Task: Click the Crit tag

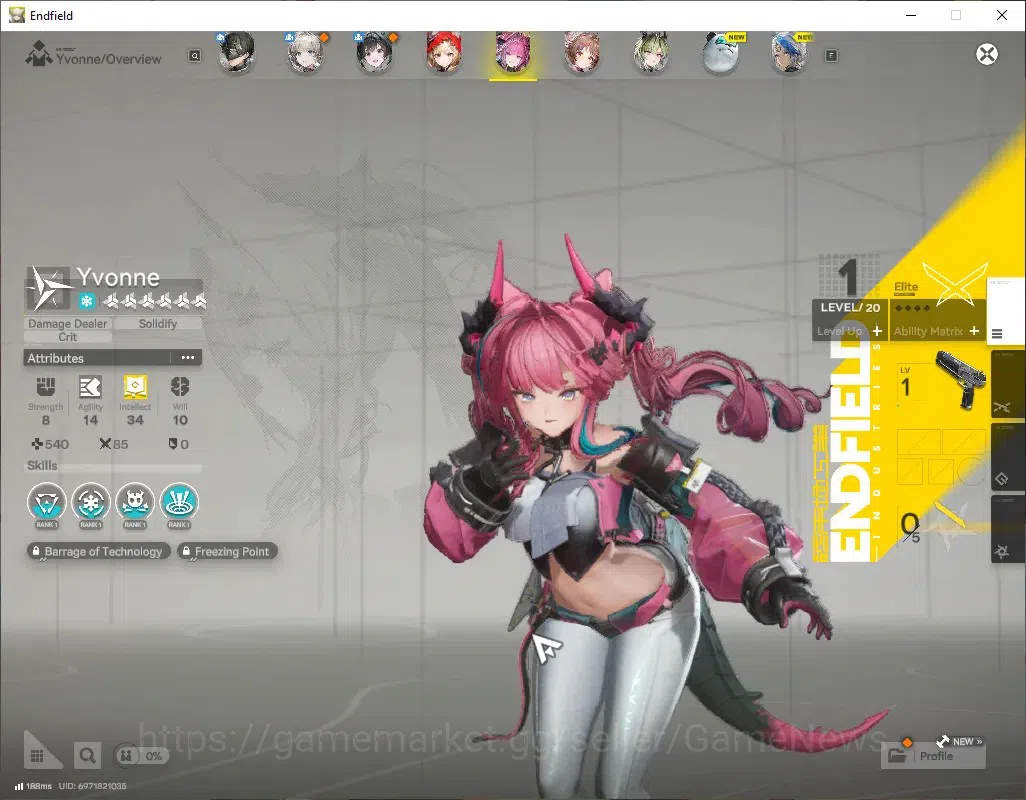Action: pos(67,337)
